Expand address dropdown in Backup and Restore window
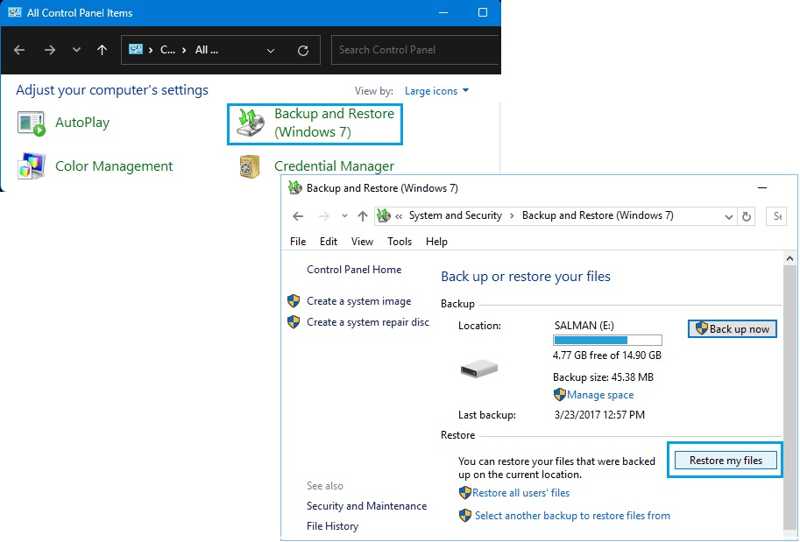The height and width of the screenshot is (542, 800). coord(729,217)
